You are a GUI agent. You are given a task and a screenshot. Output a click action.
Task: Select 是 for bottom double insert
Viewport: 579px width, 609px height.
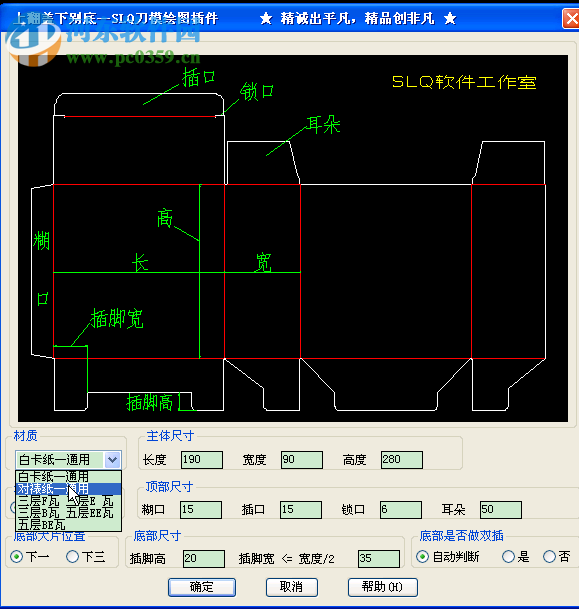(x=508, y=557)
